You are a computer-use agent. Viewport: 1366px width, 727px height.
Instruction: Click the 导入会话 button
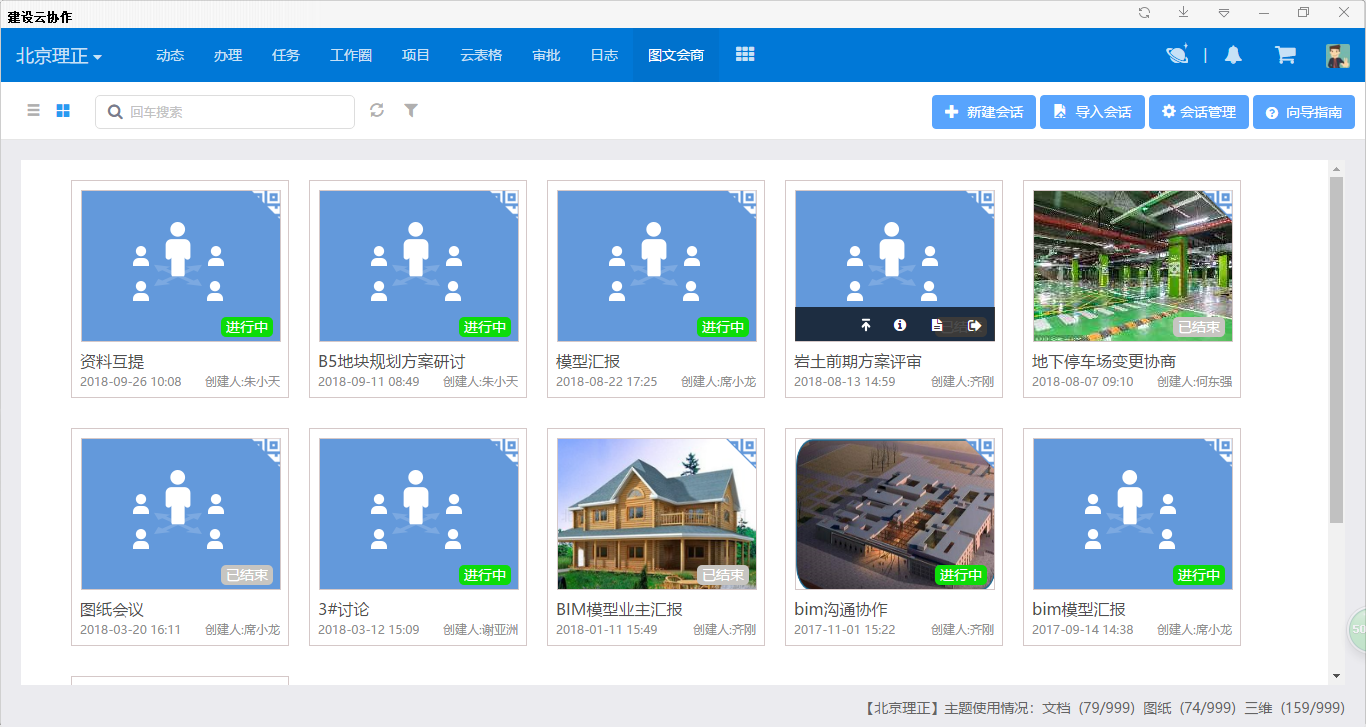1093,112
